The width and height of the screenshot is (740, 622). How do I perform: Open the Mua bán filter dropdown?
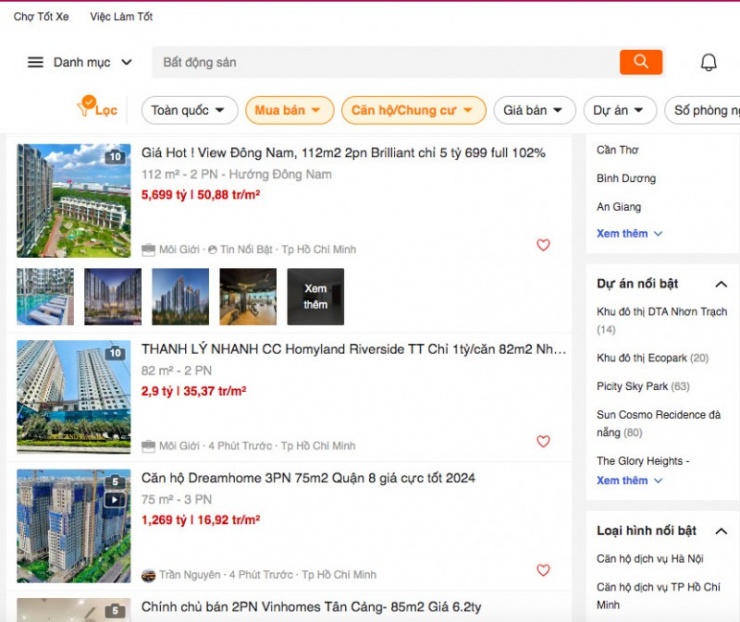click(288, 110)
